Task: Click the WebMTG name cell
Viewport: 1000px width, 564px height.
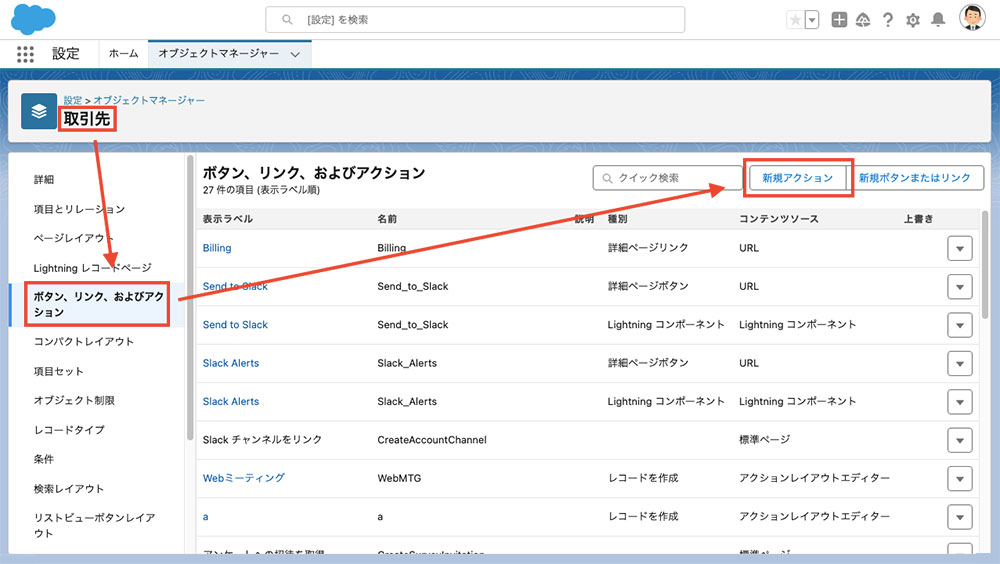Action: coord(399,478)
